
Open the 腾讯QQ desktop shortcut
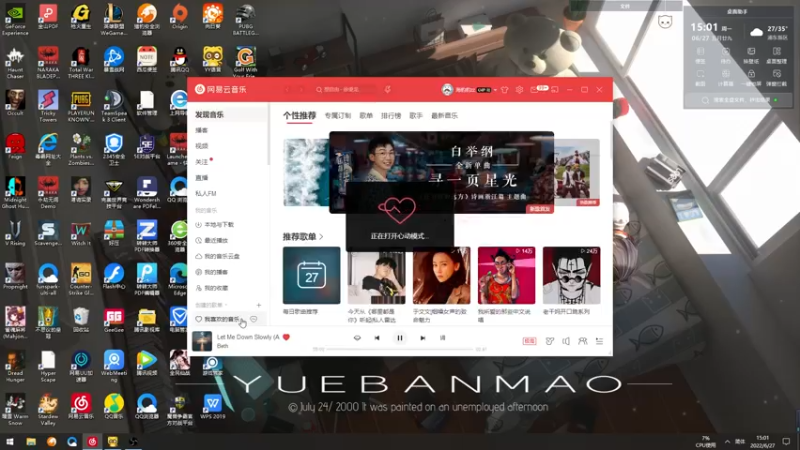[180, 60]
